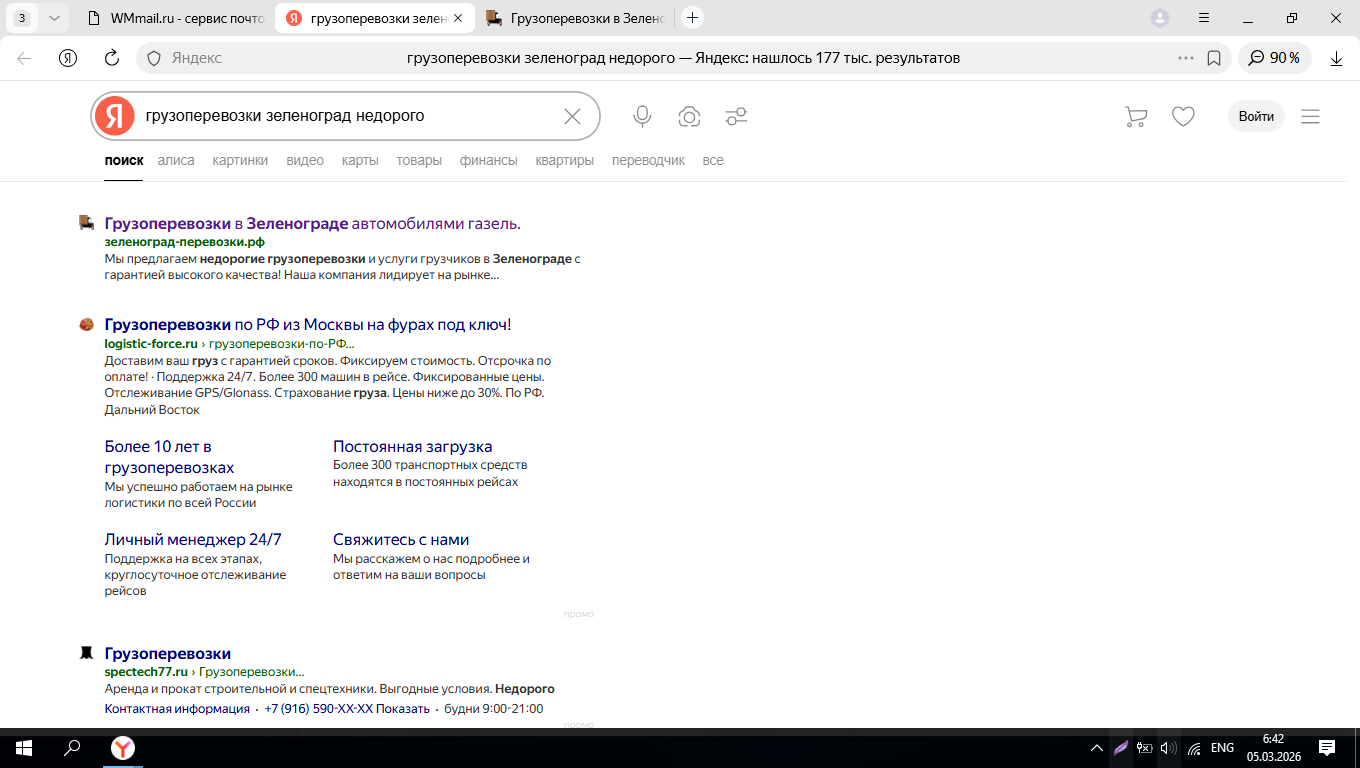Open a new browser tab

[692, 17]
